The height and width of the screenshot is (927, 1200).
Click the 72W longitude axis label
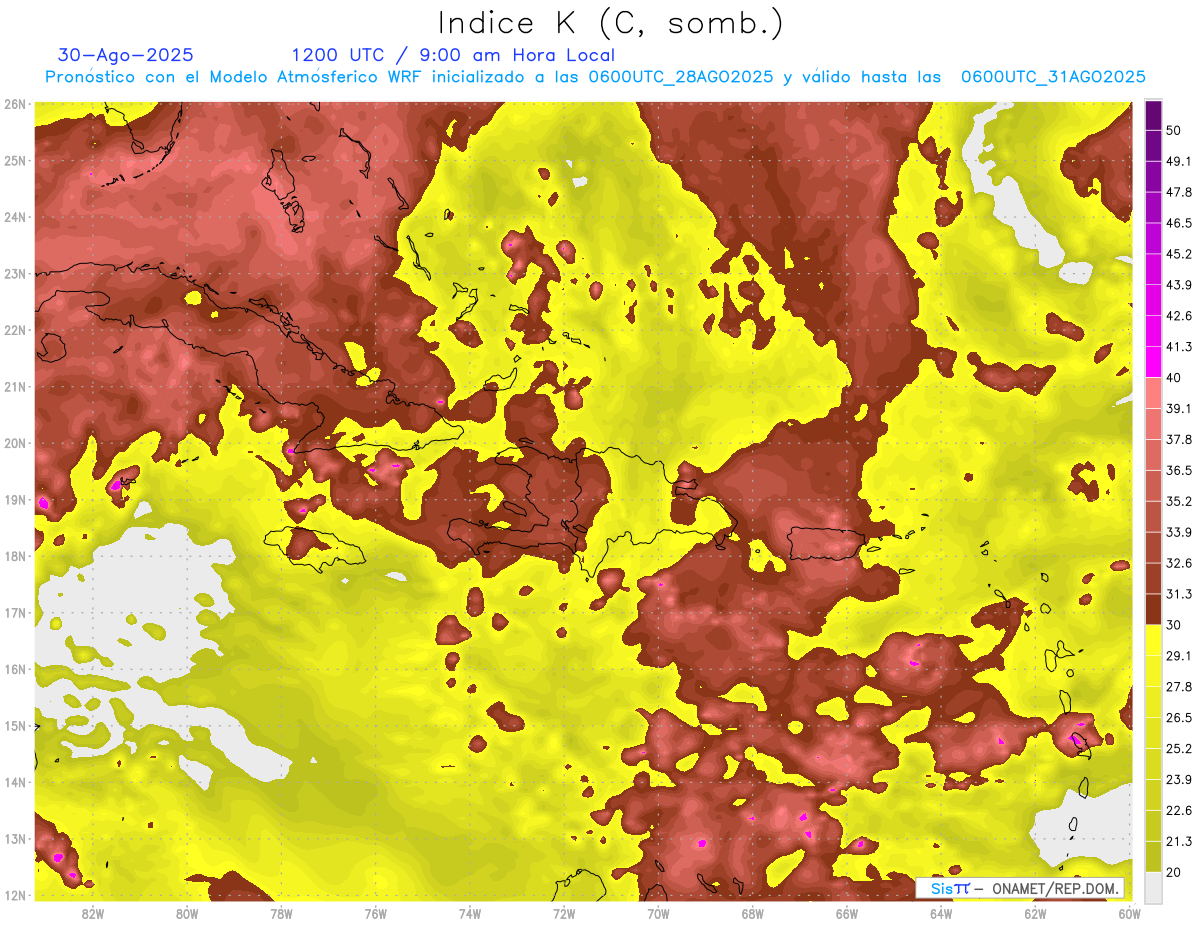[564, 913]
